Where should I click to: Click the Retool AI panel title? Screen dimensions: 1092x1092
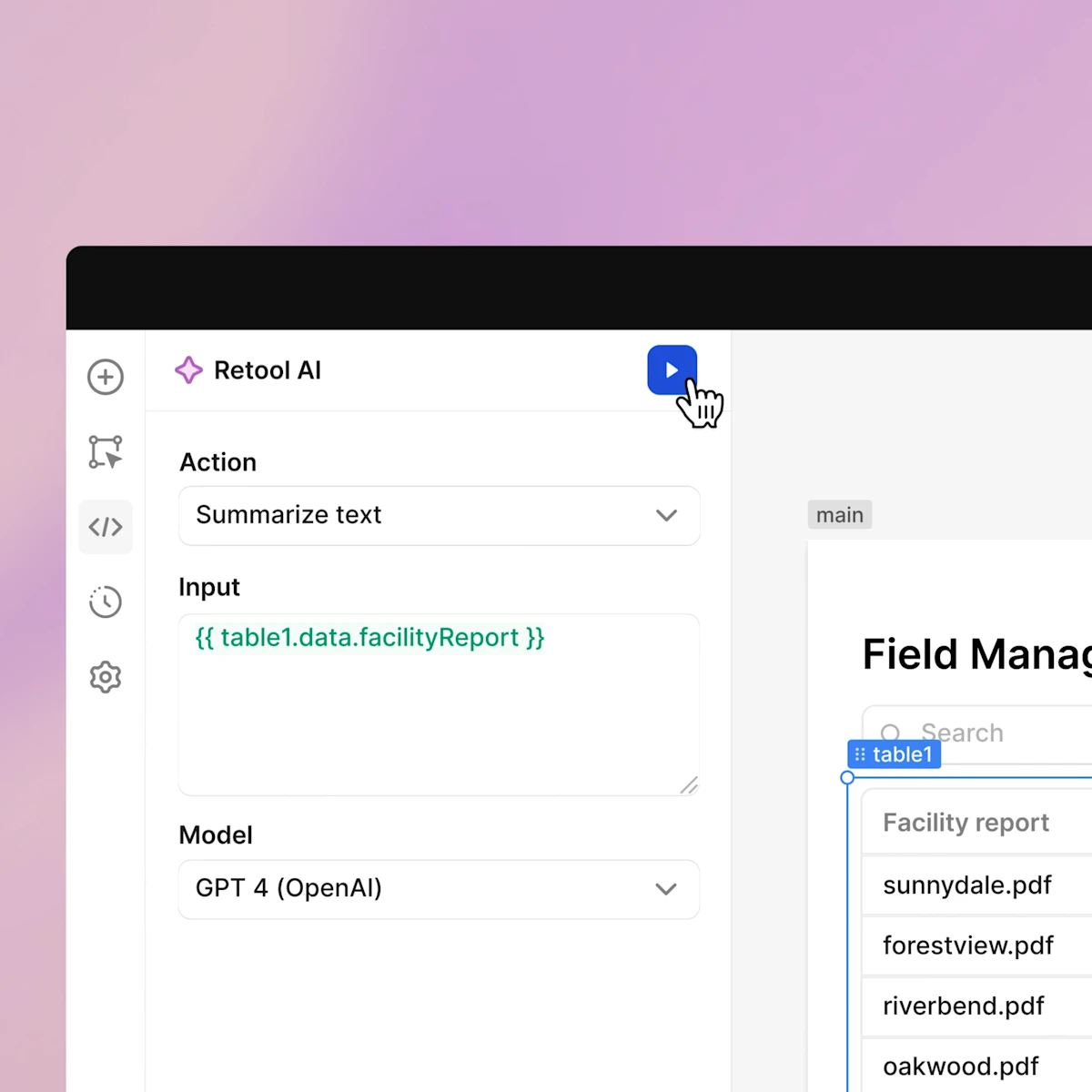pos(268,369)
